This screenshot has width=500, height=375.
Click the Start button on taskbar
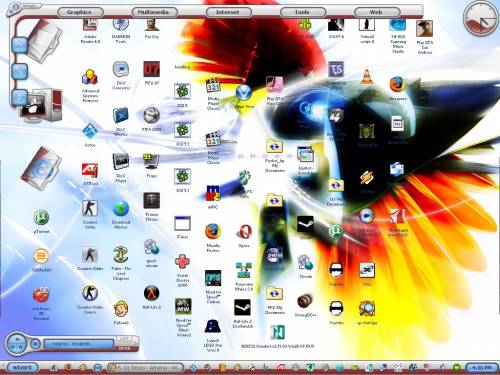tap(23, 367)
